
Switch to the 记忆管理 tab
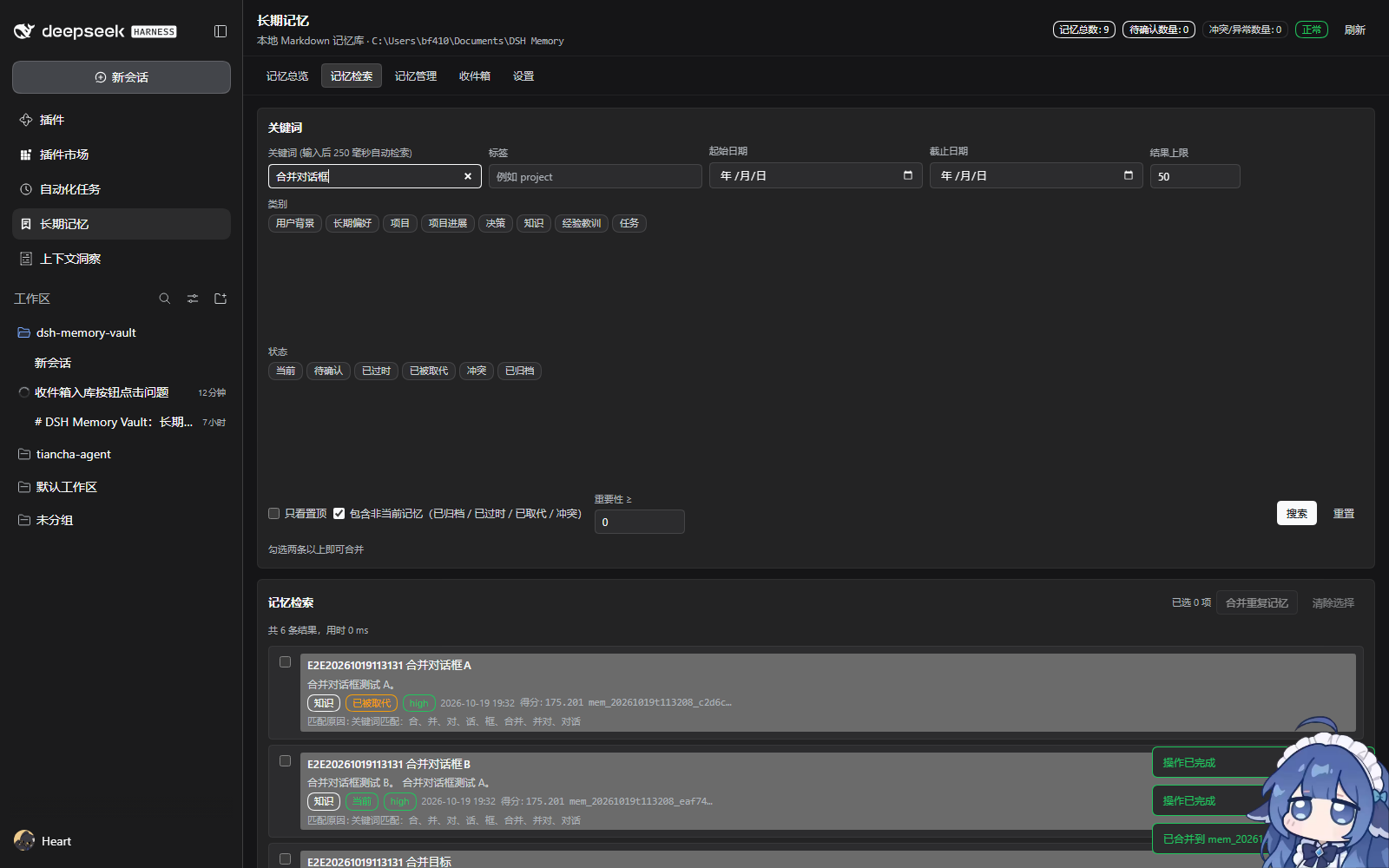click(x=416, y=76)
